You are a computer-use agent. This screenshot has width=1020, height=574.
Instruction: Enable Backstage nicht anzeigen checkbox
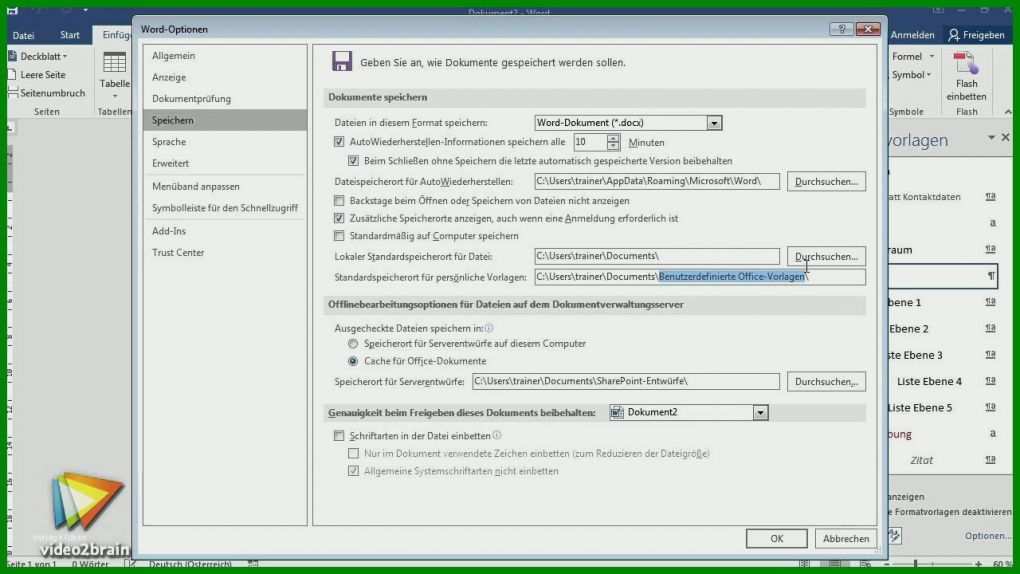coord(339,200)
